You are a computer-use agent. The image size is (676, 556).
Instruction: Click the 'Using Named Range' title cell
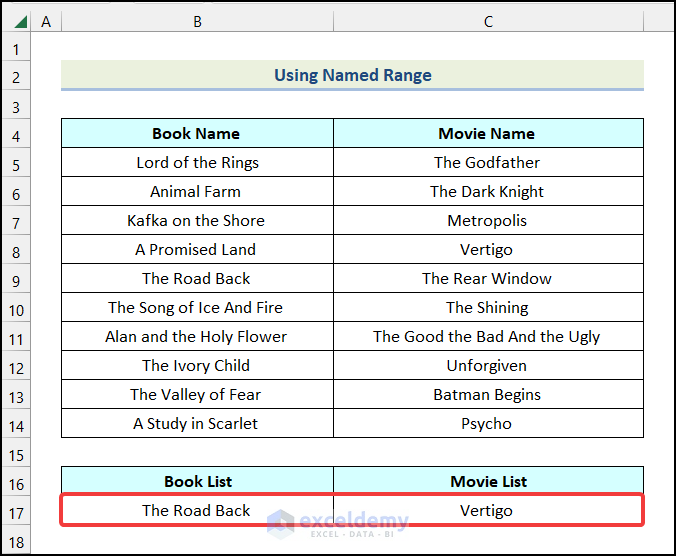(352, 75)
